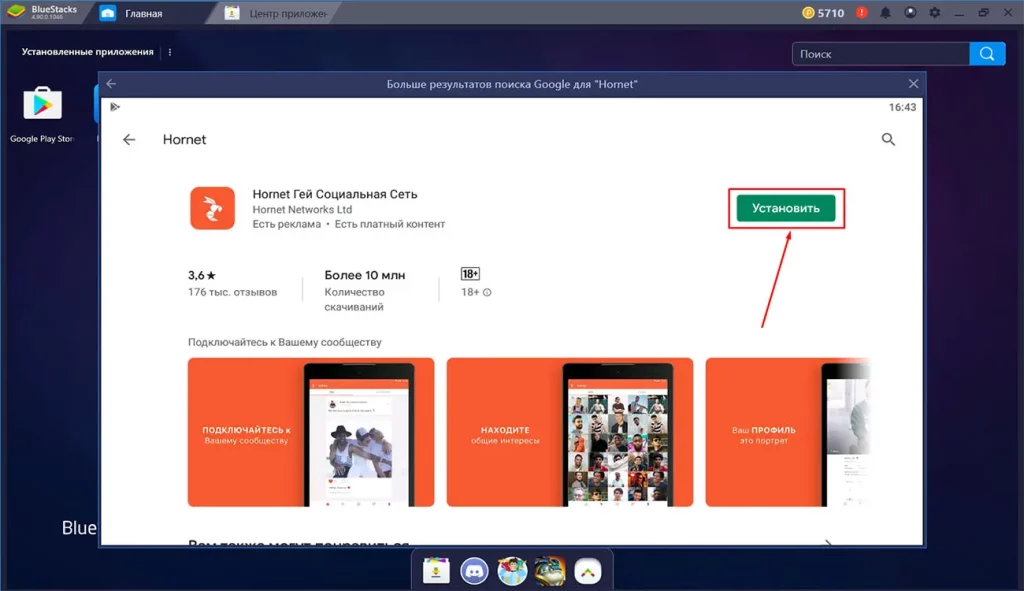Viewport: 1024px width, 591px height.
Task: Open Hornet Networks Ltd developer link
Action: coord(302,210)
